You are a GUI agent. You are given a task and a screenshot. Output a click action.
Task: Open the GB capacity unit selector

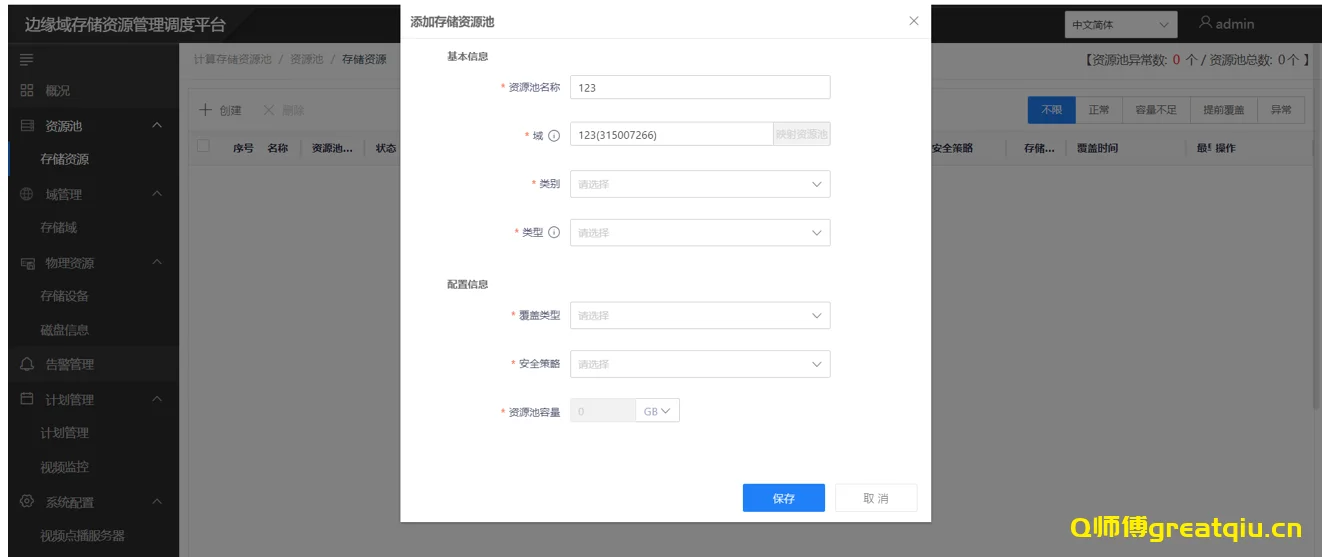(x=658, y=411)
